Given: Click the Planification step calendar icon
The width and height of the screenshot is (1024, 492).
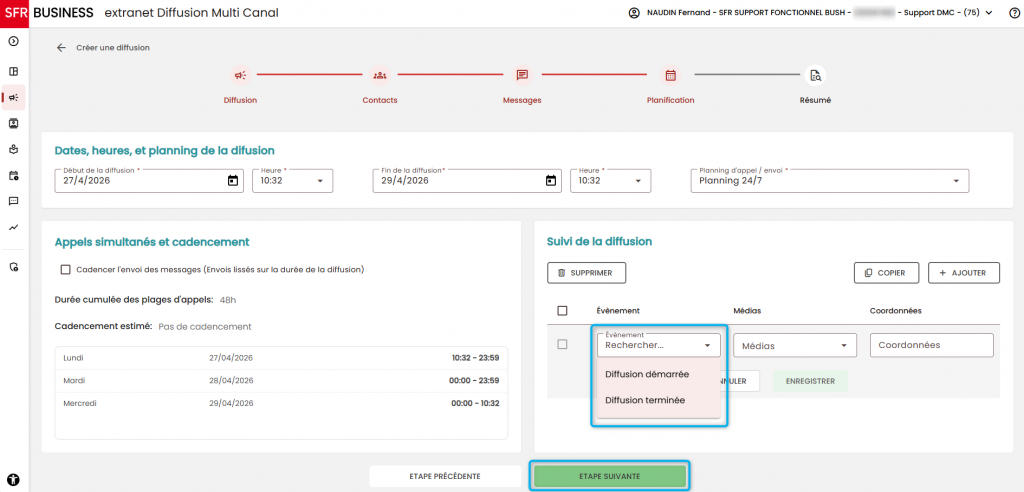Looking at the screenshot, I should click(670, 75).
